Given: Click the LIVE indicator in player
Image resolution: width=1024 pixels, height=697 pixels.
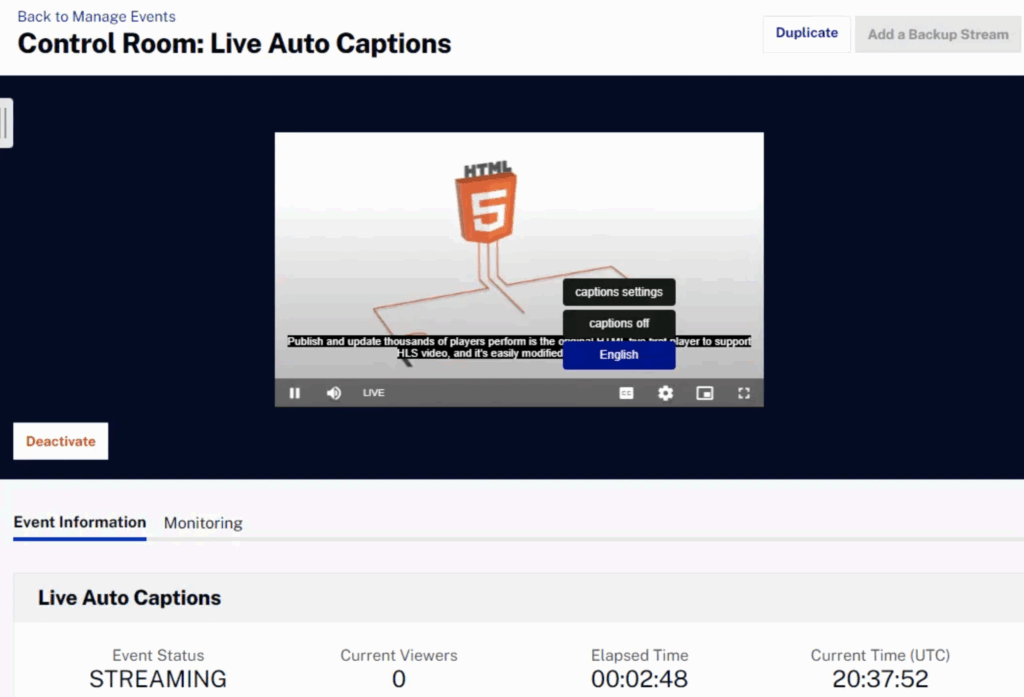Looking at the screenshot, I should click(x=373, y=393).
